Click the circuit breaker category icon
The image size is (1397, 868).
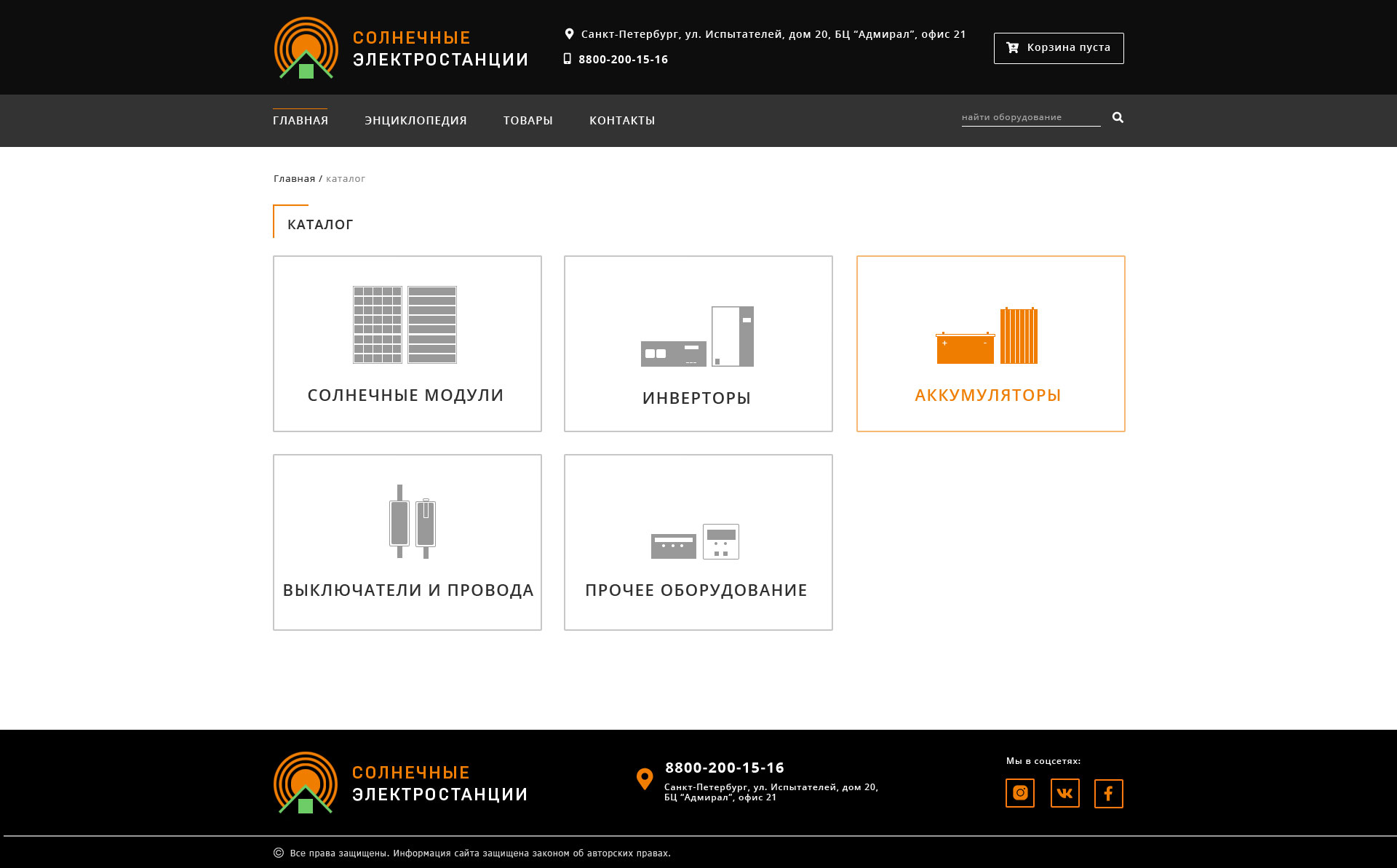(412, 522)
